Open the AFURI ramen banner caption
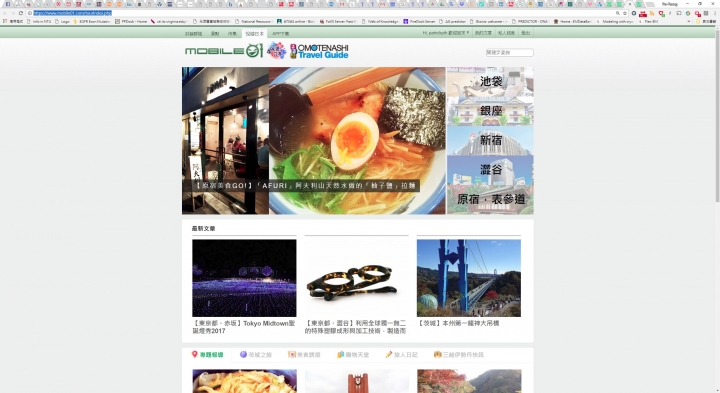Viewport: 720px width, 393px height. (x=305, y=185)
